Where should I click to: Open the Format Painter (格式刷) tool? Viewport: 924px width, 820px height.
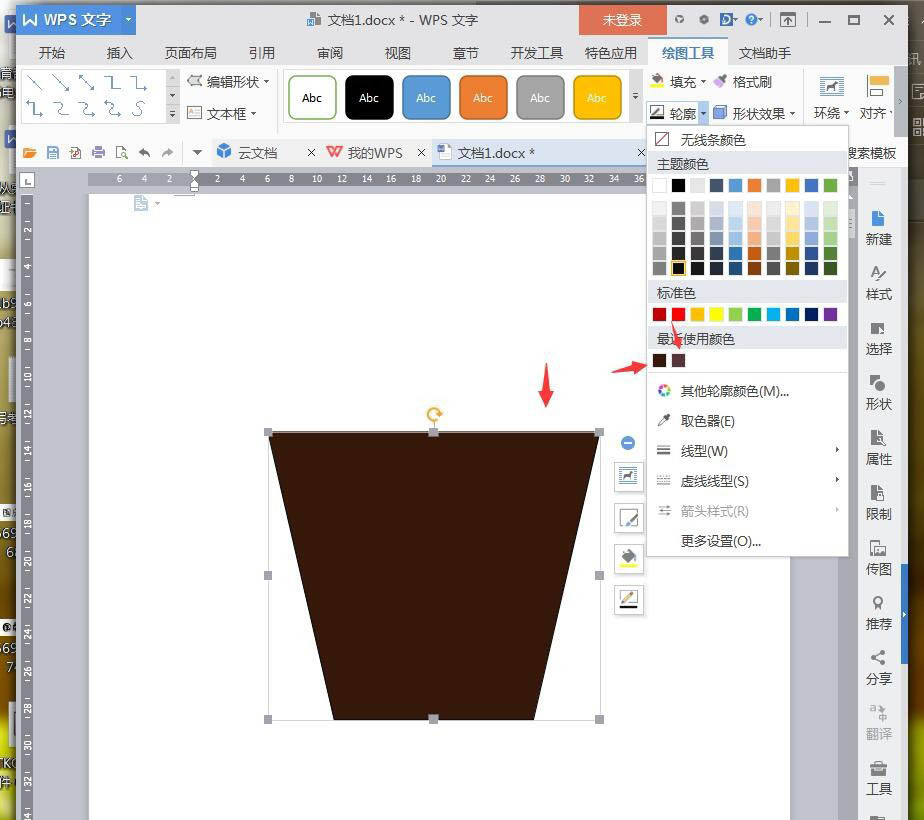742,82
